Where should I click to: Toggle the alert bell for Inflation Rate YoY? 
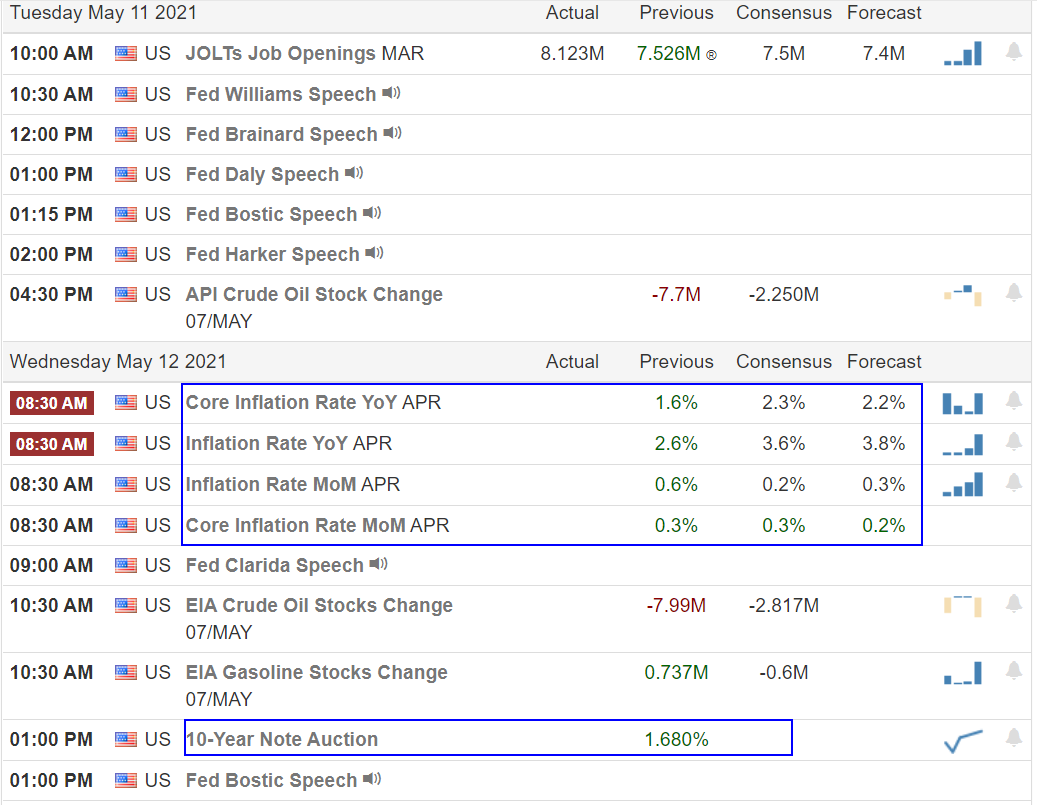1014,444
